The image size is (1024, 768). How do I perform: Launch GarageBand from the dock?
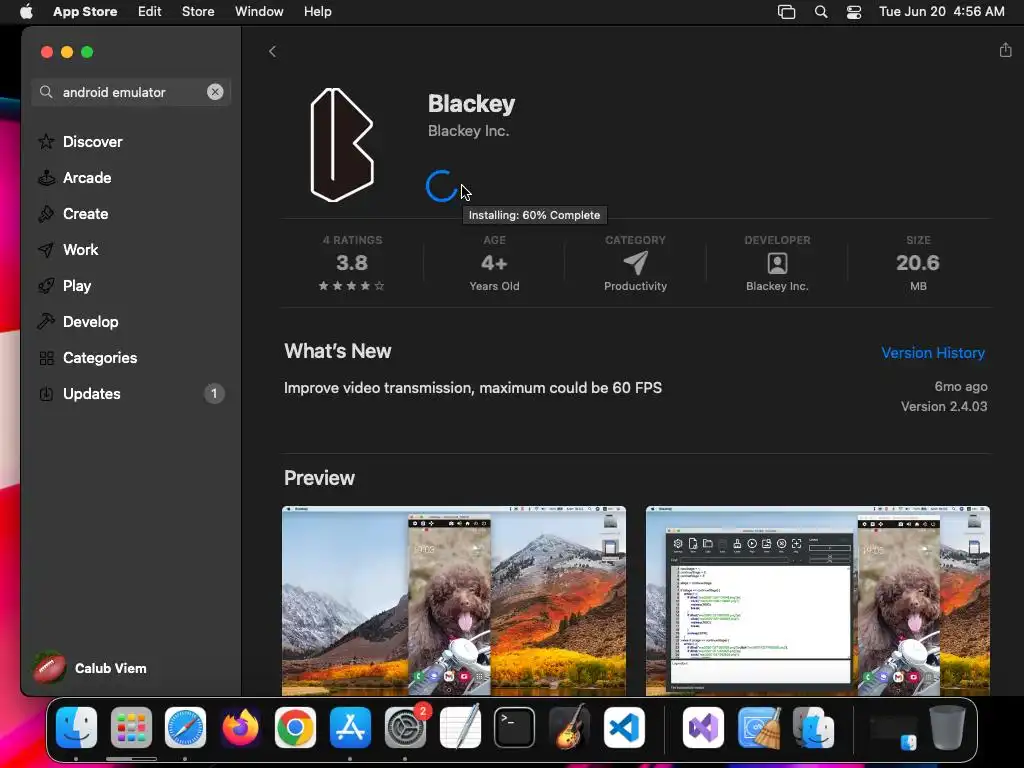(569, 728)
